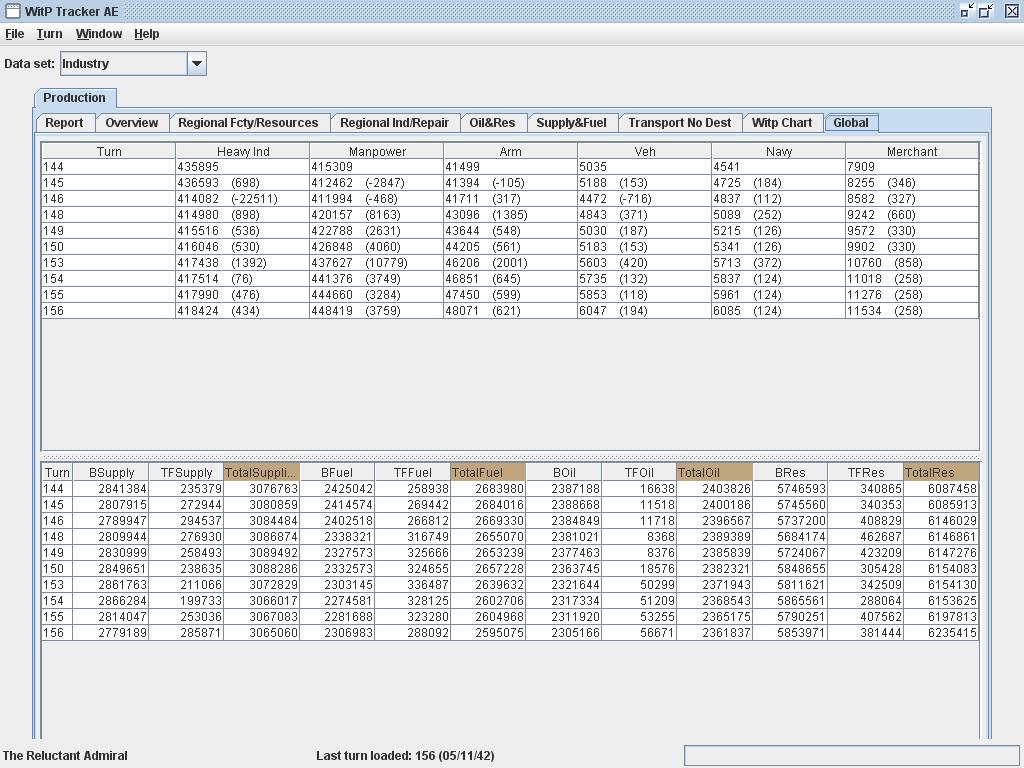Open the Regional Fcty/Resources tab
The image size is (1024, 768).
point(248,123)
